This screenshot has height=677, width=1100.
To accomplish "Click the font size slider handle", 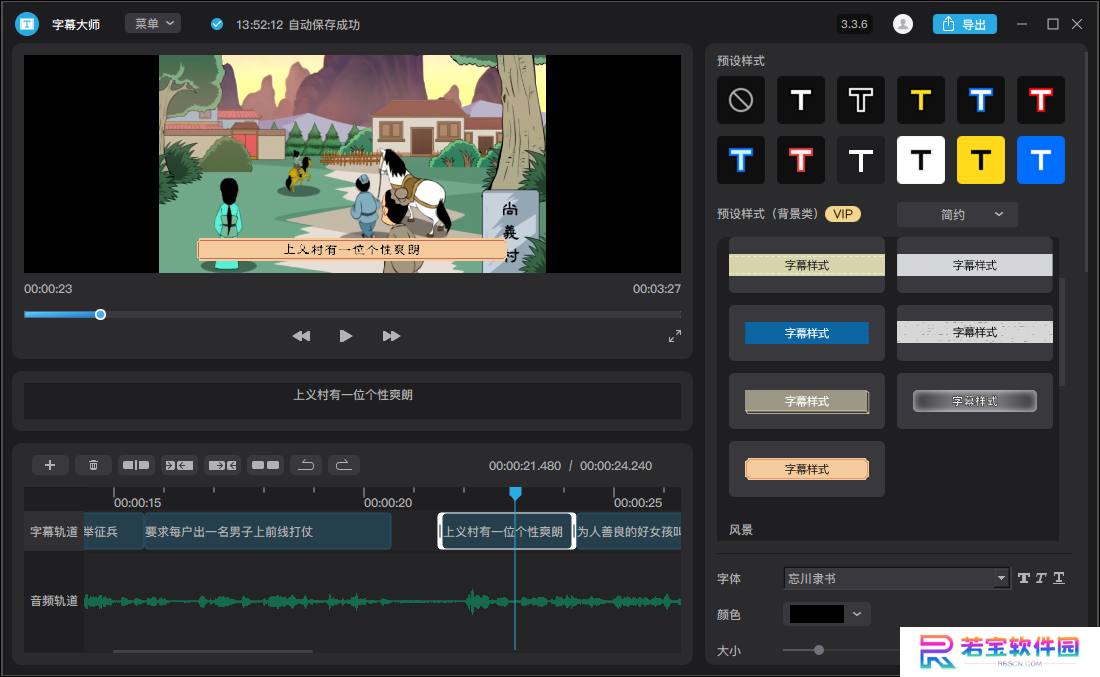I will coord(819,650).
